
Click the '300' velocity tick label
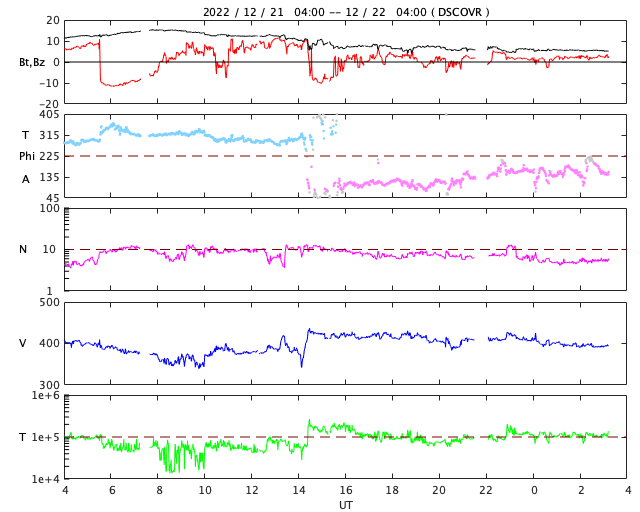pos(49,385)
